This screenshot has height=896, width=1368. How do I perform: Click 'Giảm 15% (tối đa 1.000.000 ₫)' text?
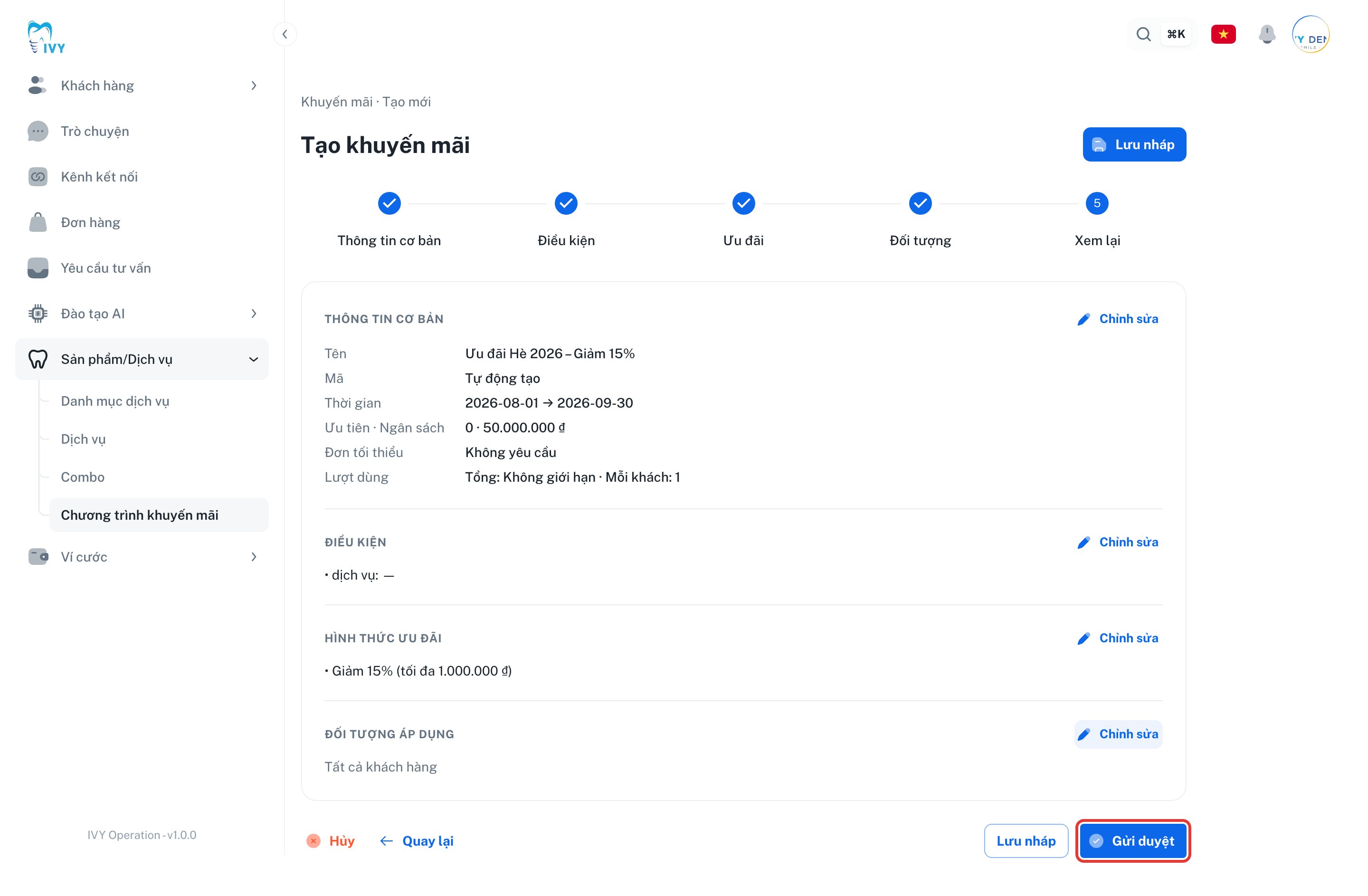click(421, 671)
